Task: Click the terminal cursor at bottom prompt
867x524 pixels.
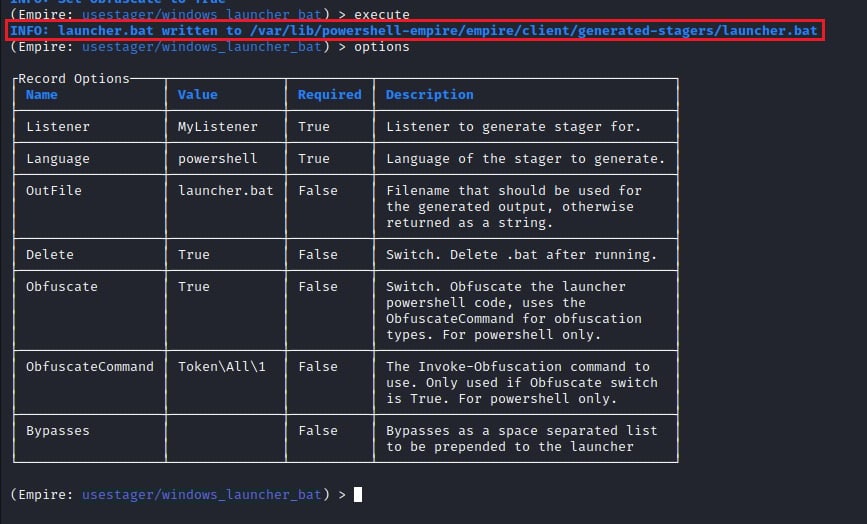Action: [x=358, y=494]
